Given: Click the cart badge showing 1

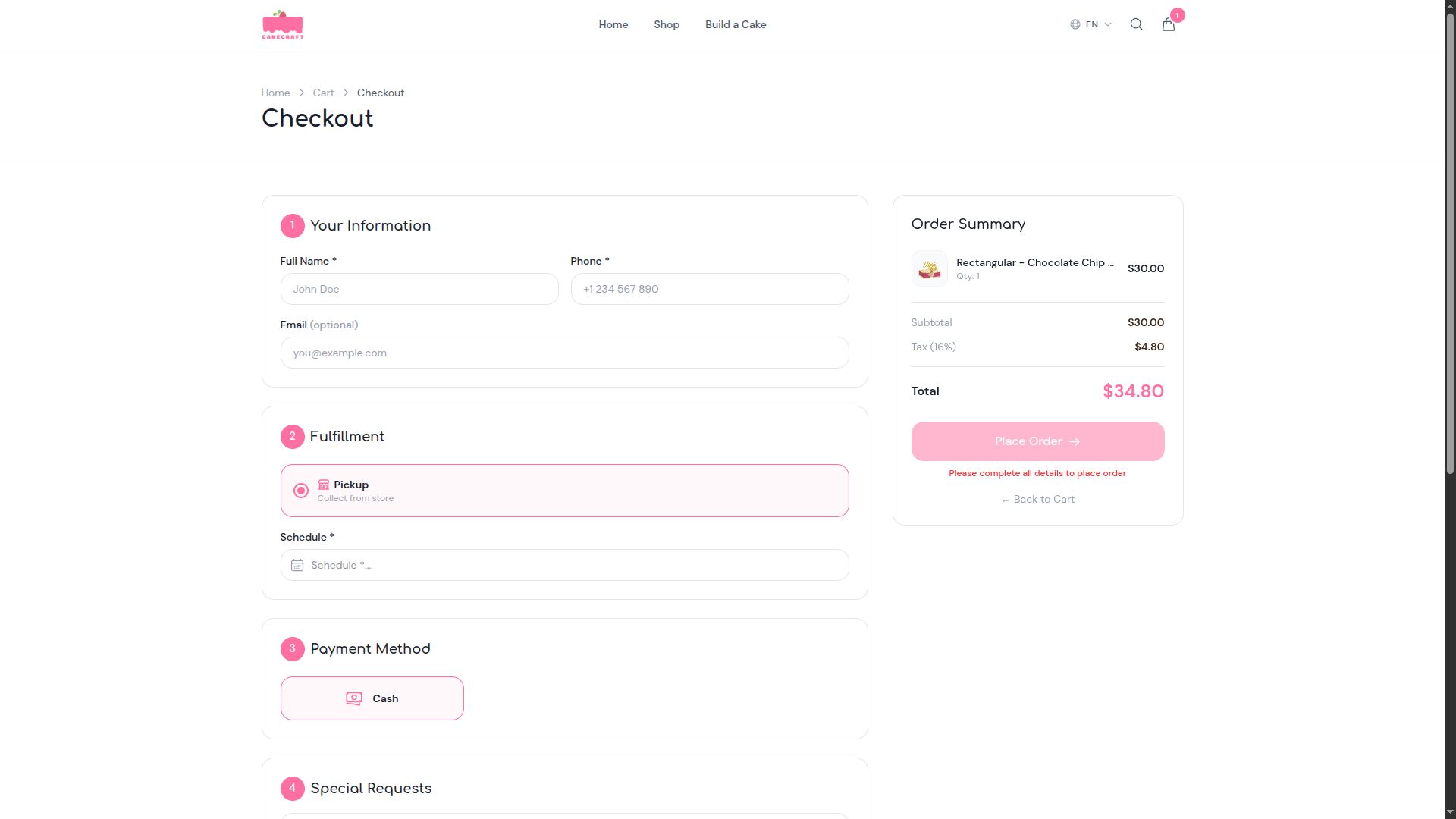Looking at the screenshot, I should (1177, 15).
